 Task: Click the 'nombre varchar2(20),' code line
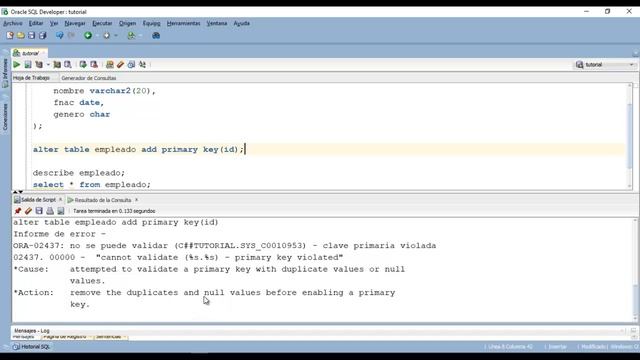click(104, 91)
